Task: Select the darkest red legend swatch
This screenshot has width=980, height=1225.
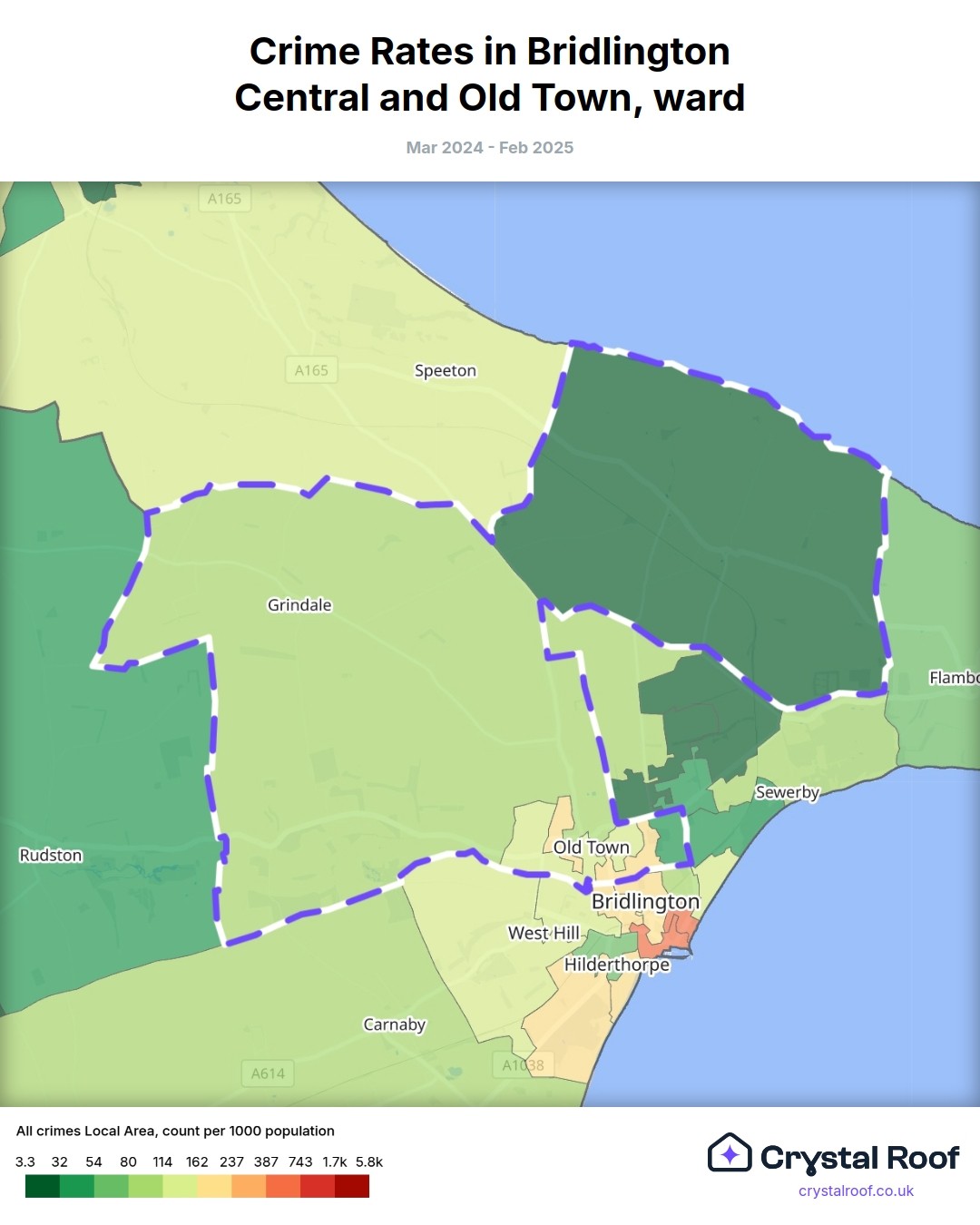Action: pos(352,1186)
